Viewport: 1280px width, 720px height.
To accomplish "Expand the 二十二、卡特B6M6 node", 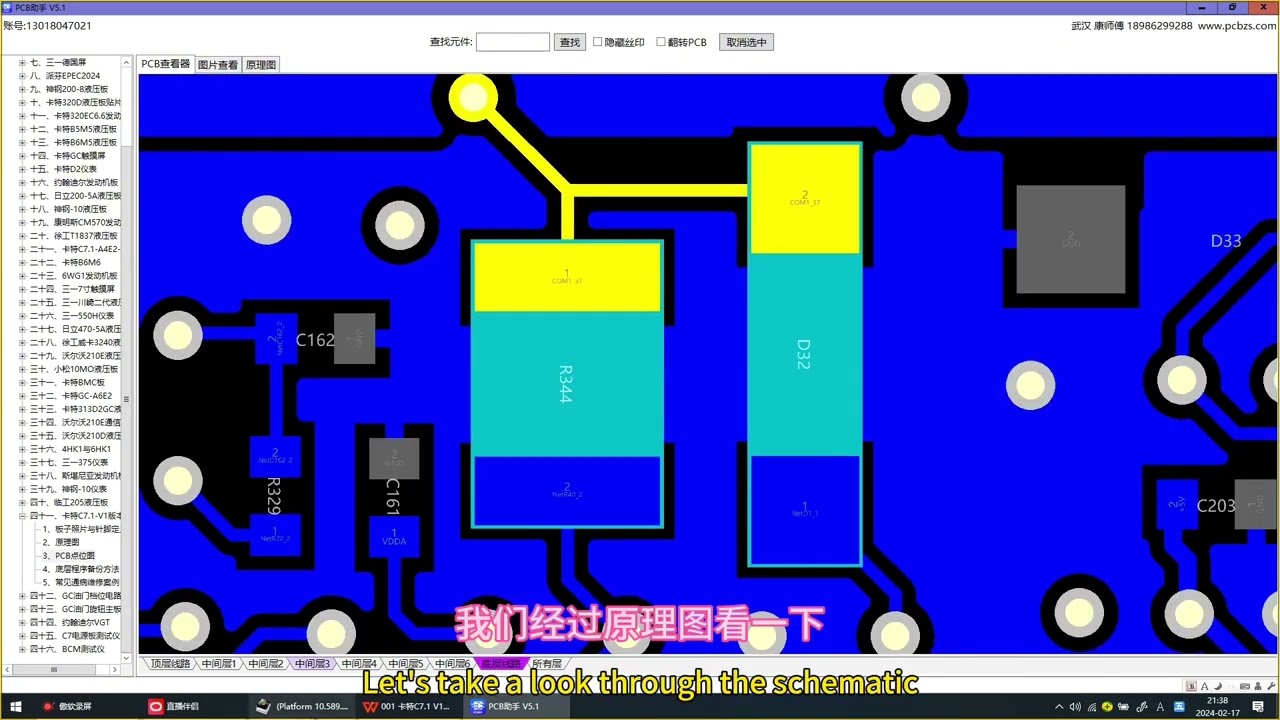I will [x=22, y=262].
